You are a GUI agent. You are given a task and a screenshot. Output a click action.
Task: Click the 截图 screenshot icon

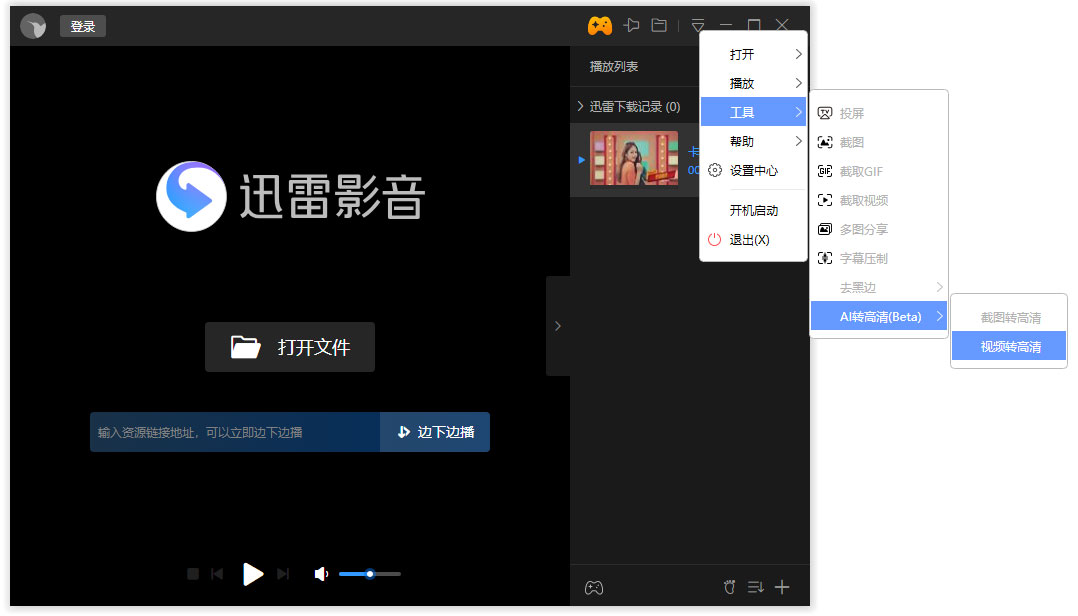(x=825, y=142)
